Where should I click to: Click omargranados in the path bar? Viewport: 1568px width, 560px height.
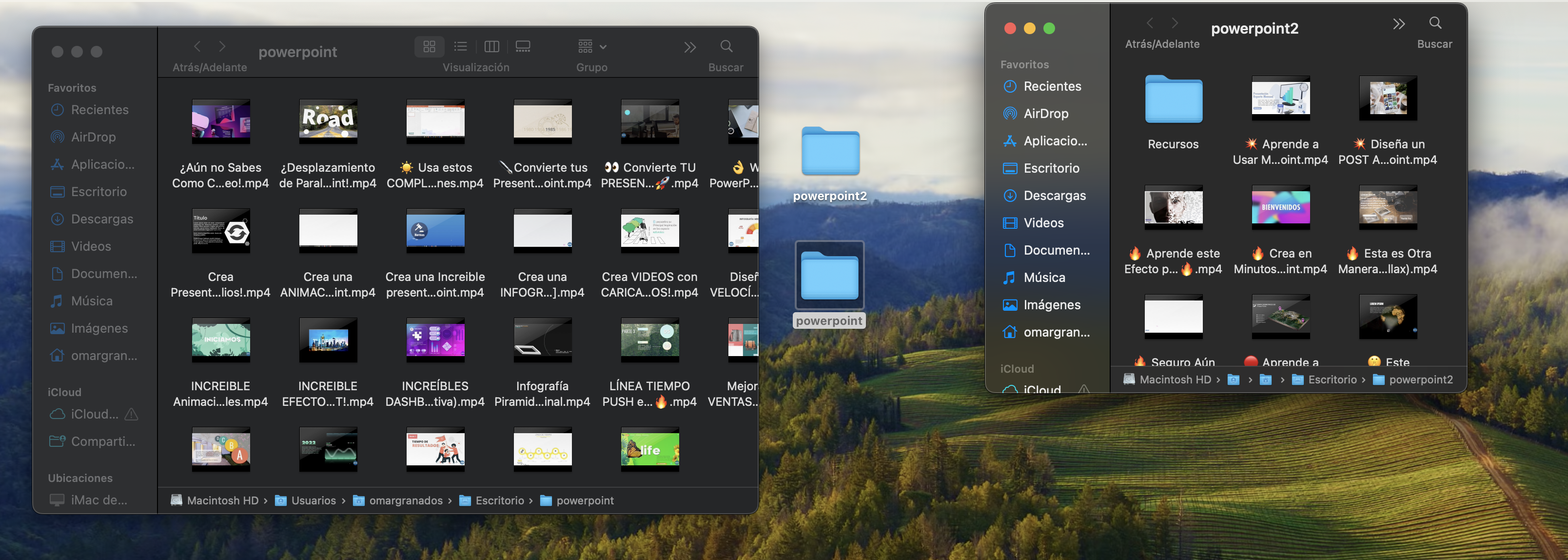click(x=405, y=500)
